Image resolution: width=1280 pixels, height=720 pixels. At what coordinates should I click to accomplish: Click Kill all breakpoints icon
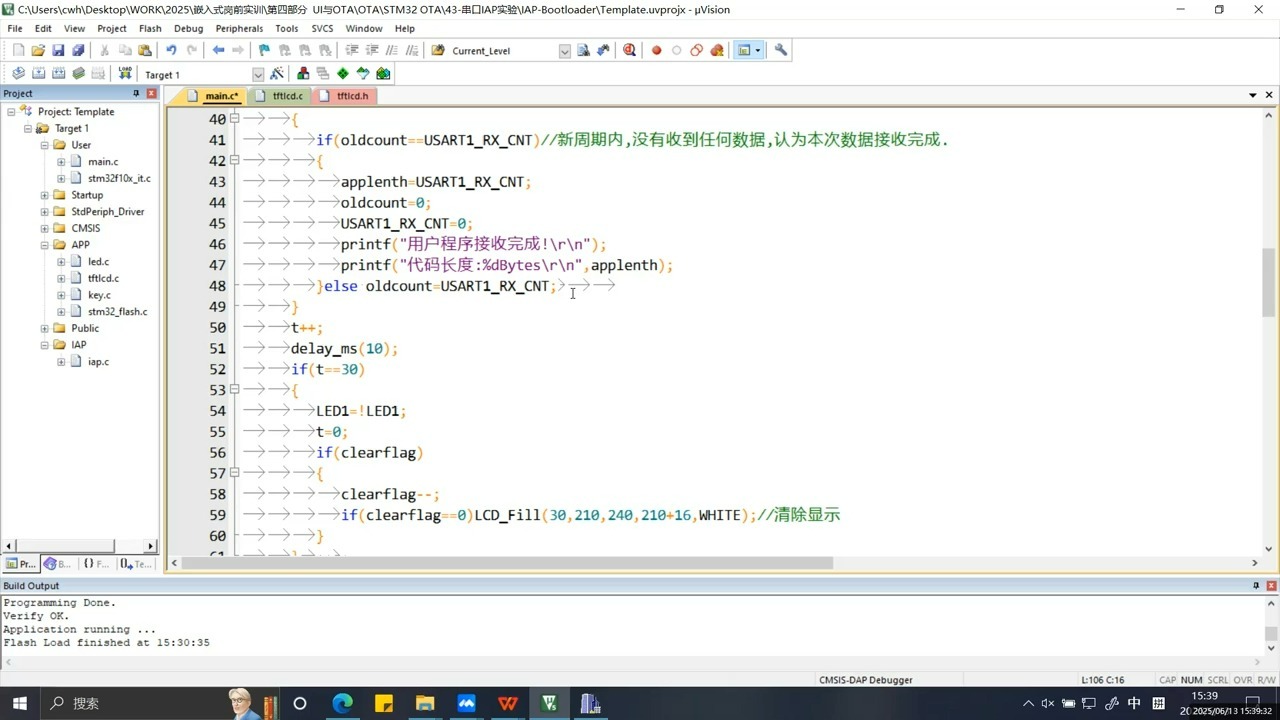point(717,50)
